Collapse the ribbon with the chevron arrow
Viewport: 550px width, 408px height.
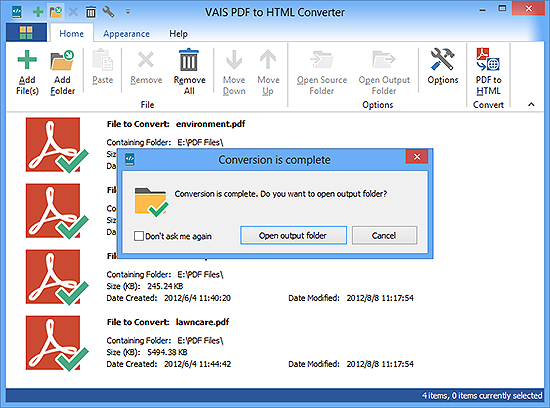(531, 105)
